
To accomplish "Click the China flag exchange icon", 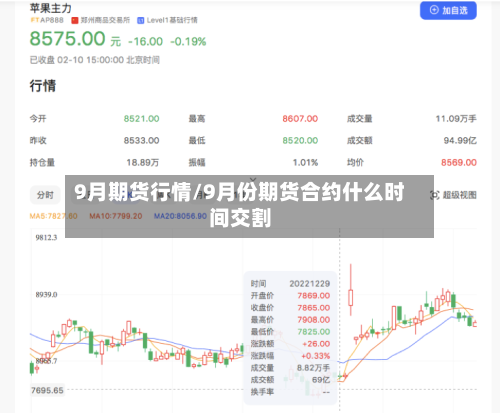I will (x=75, y=20).
